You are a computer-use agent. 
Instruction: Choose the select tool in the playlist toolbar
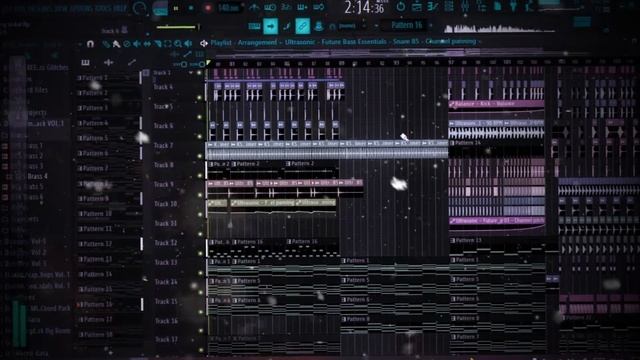coord(168,44)
